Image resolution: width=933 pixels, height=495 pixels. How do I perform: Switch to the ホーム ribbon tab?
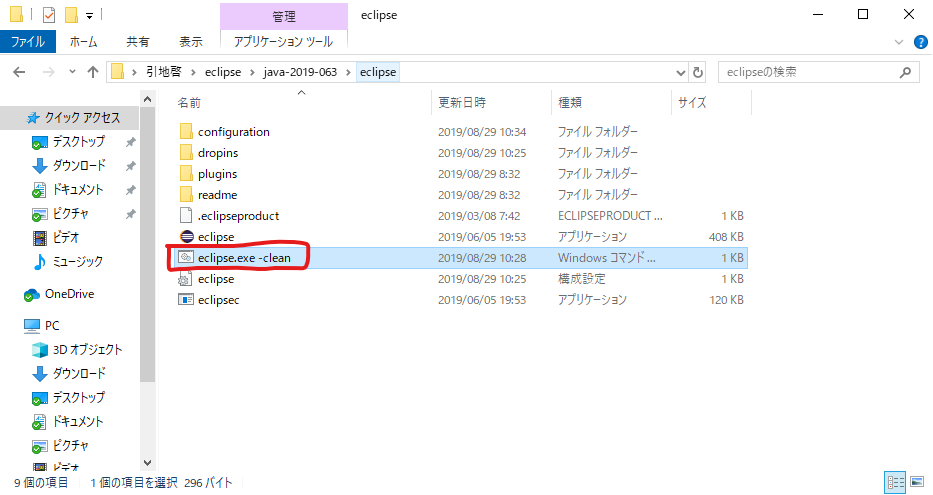click(x=83, y=42)
